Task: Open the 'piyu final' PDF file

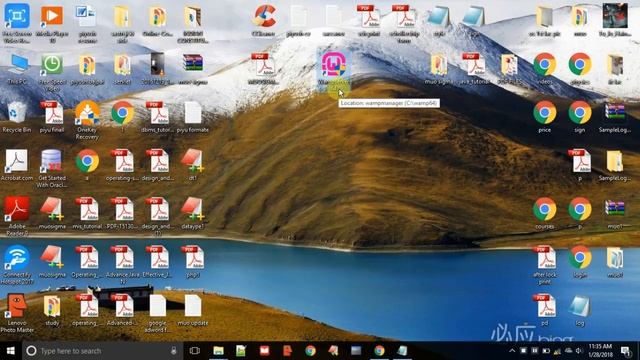Action: [52, 113]
